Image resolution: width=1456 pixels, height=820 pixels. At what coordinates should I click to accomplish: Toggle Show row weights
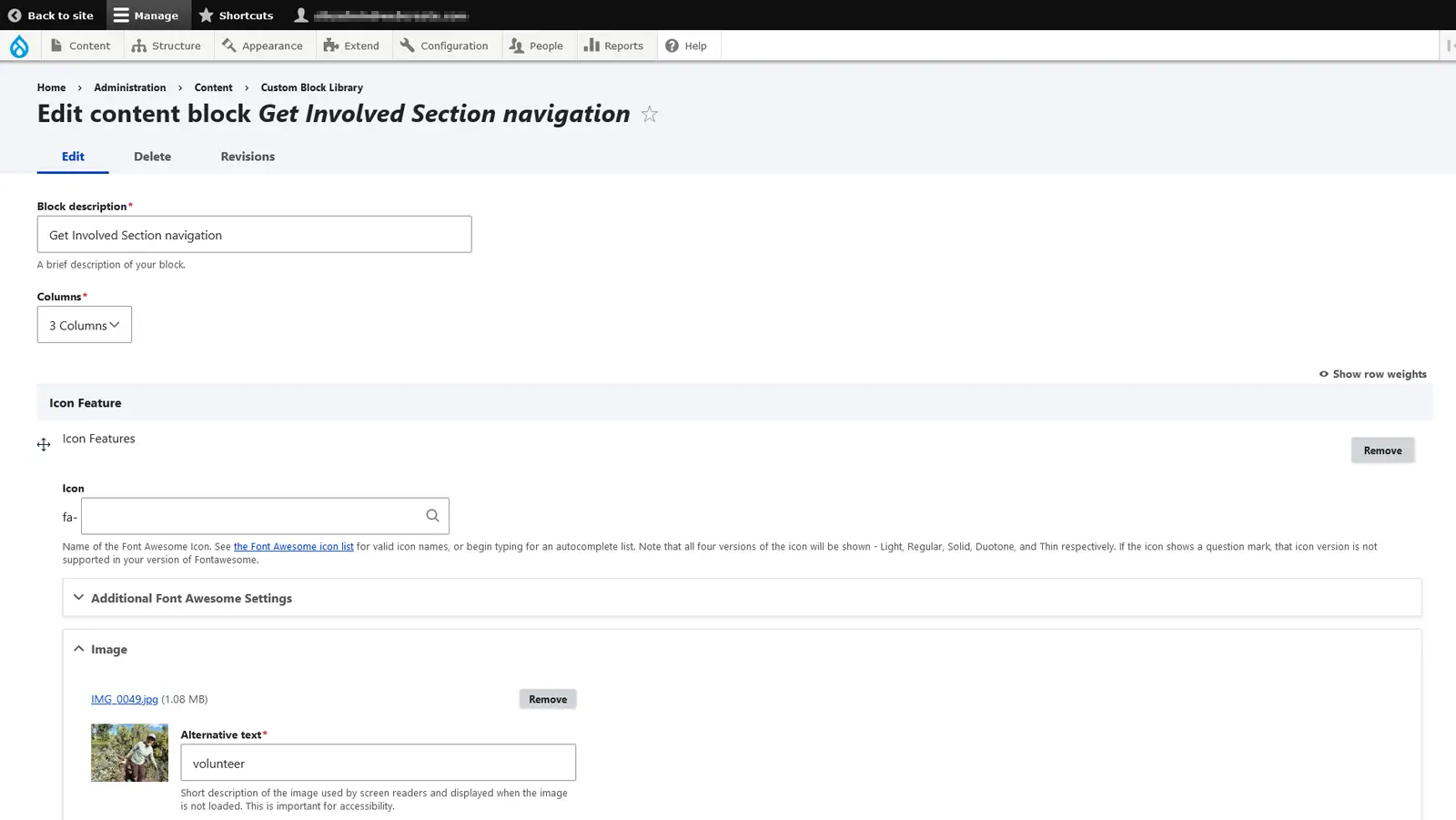click(1372, 374)
